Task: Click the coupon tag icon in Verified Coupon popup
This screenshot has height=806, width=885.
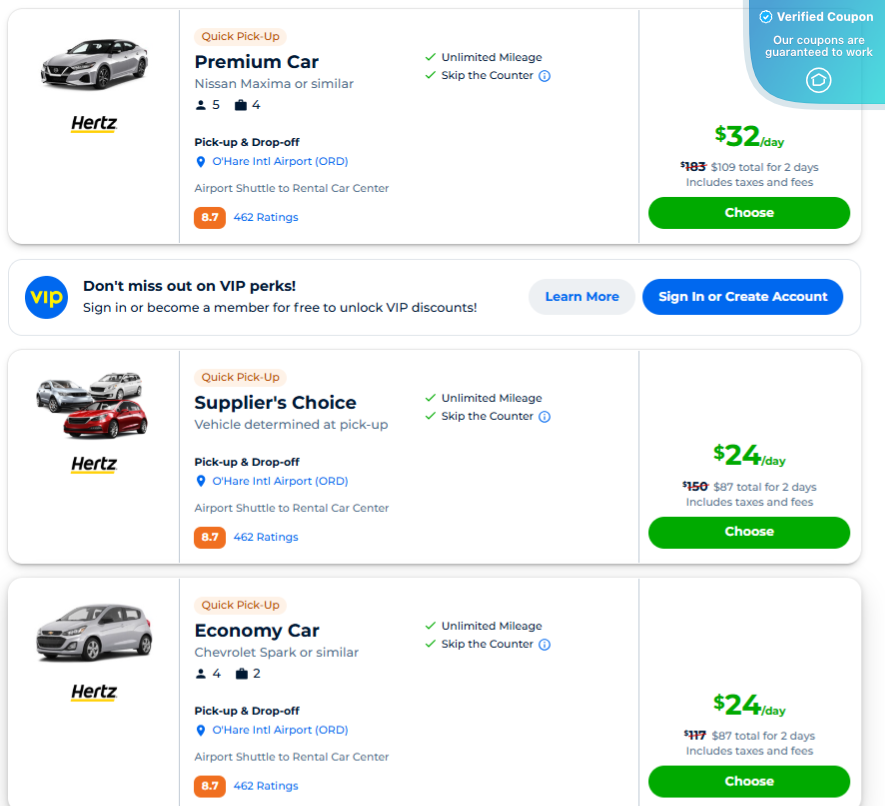Action: pyautogui.click(x=818, y=80)
